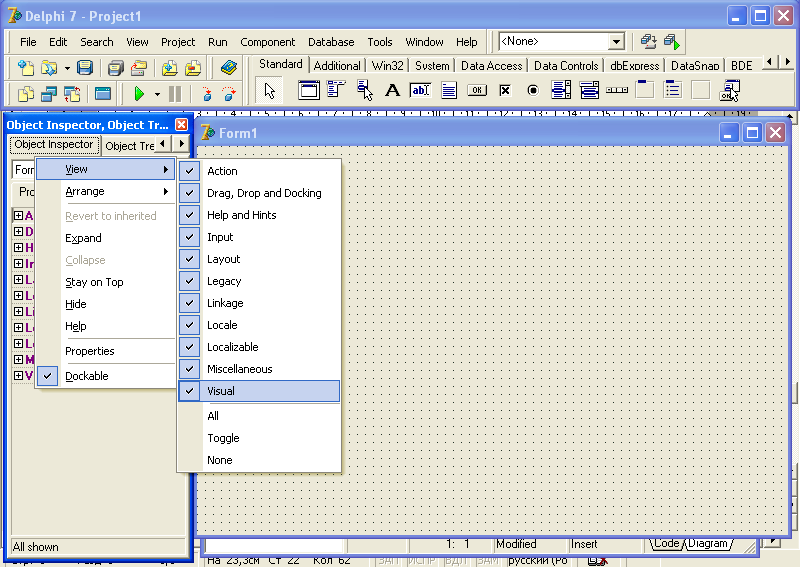
Task: Select the ComboBox component icon
Action: pyautogui.click(x=589, y=90)
